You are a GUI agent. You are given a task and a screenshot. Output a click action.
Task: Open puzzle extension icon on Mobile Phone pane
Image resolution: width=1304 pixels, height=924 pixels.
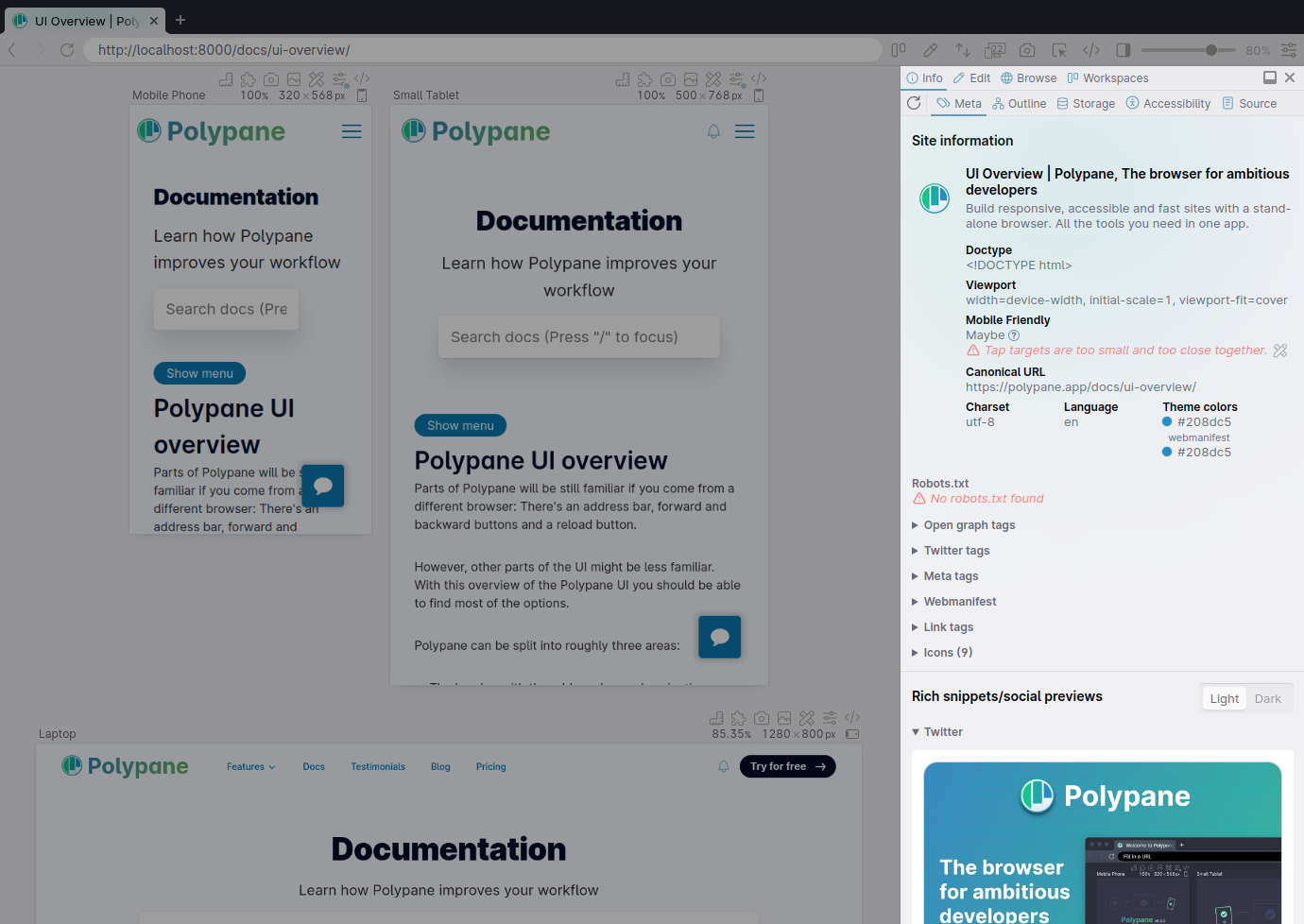tap(249, 79)
